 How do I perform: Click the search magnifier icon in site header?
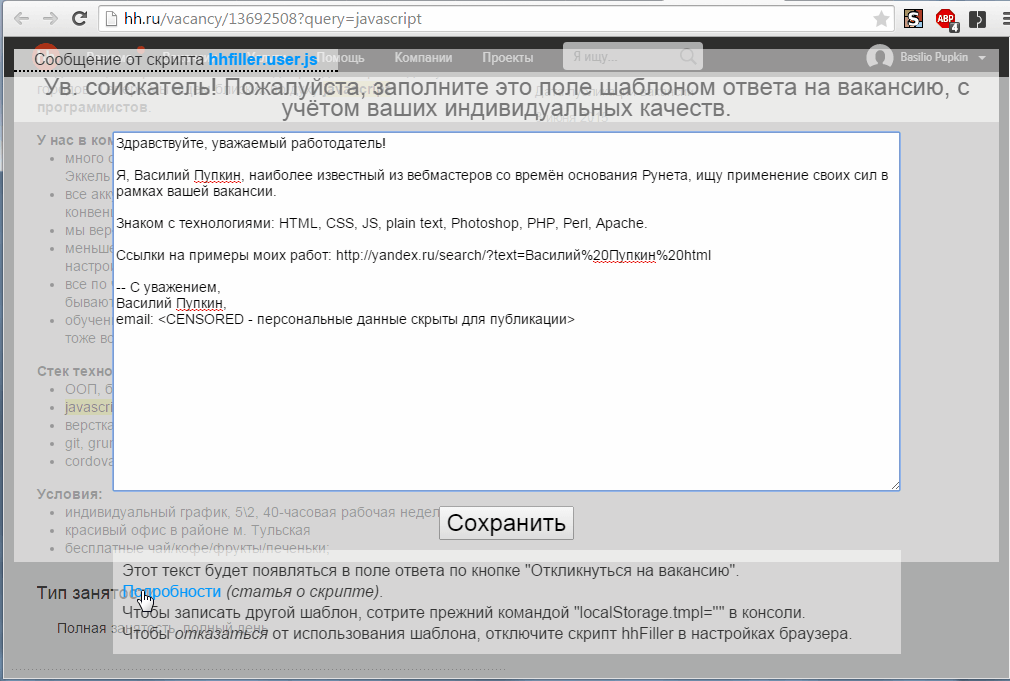[688, 57]
